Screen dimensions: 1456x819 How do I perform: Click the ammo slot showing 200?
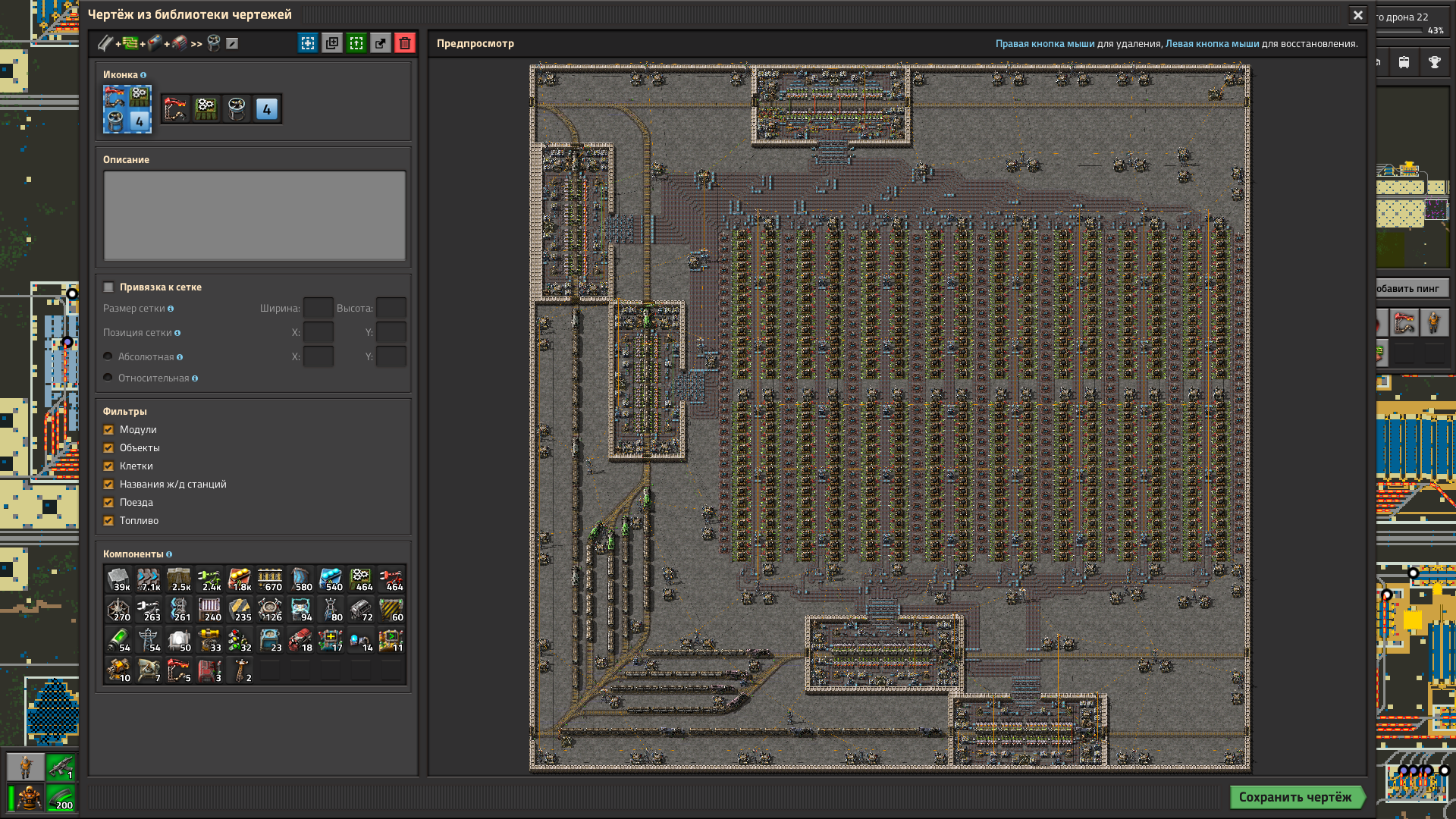[x=61, y=798]
